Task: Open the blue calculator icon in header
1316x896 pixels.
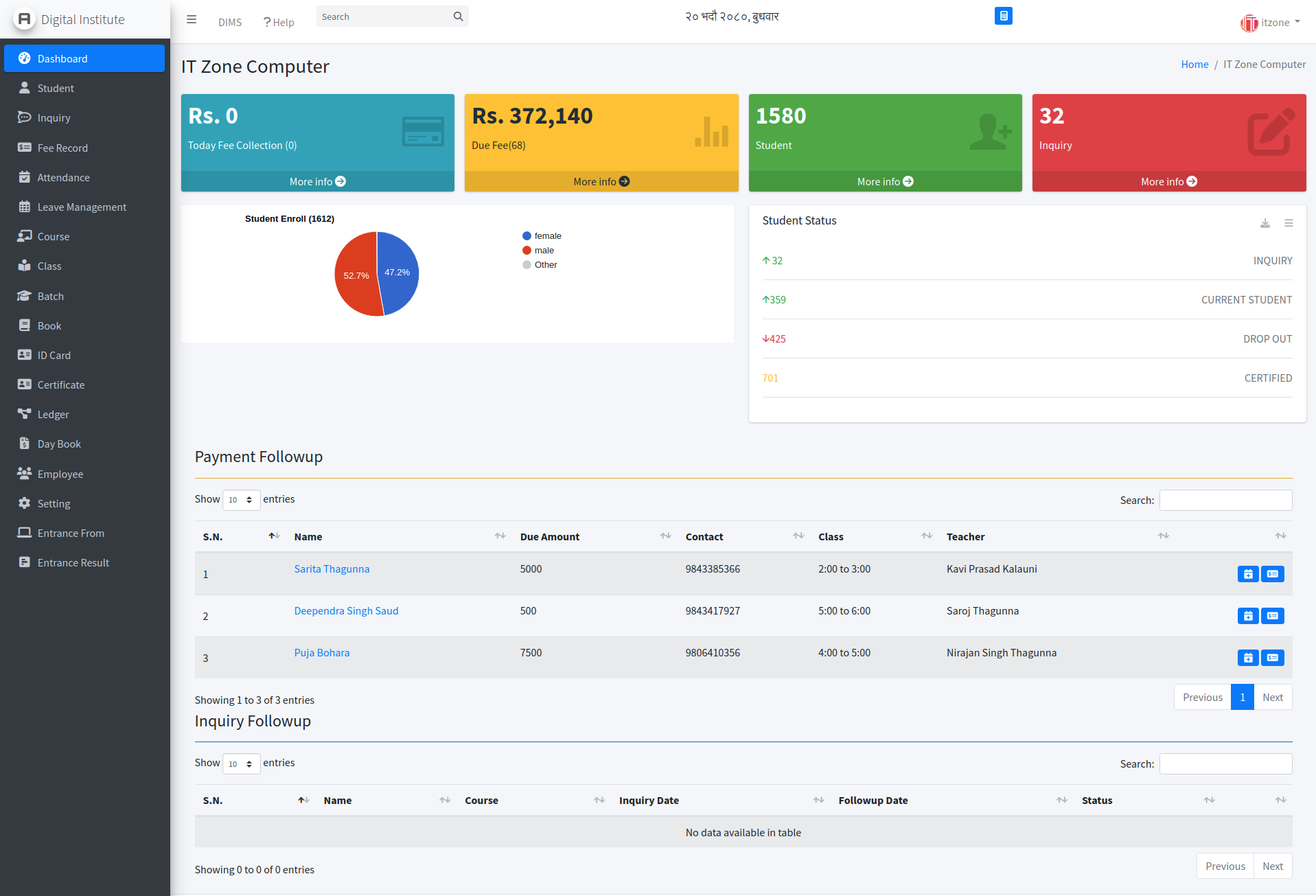Action: pos(1004,16)
